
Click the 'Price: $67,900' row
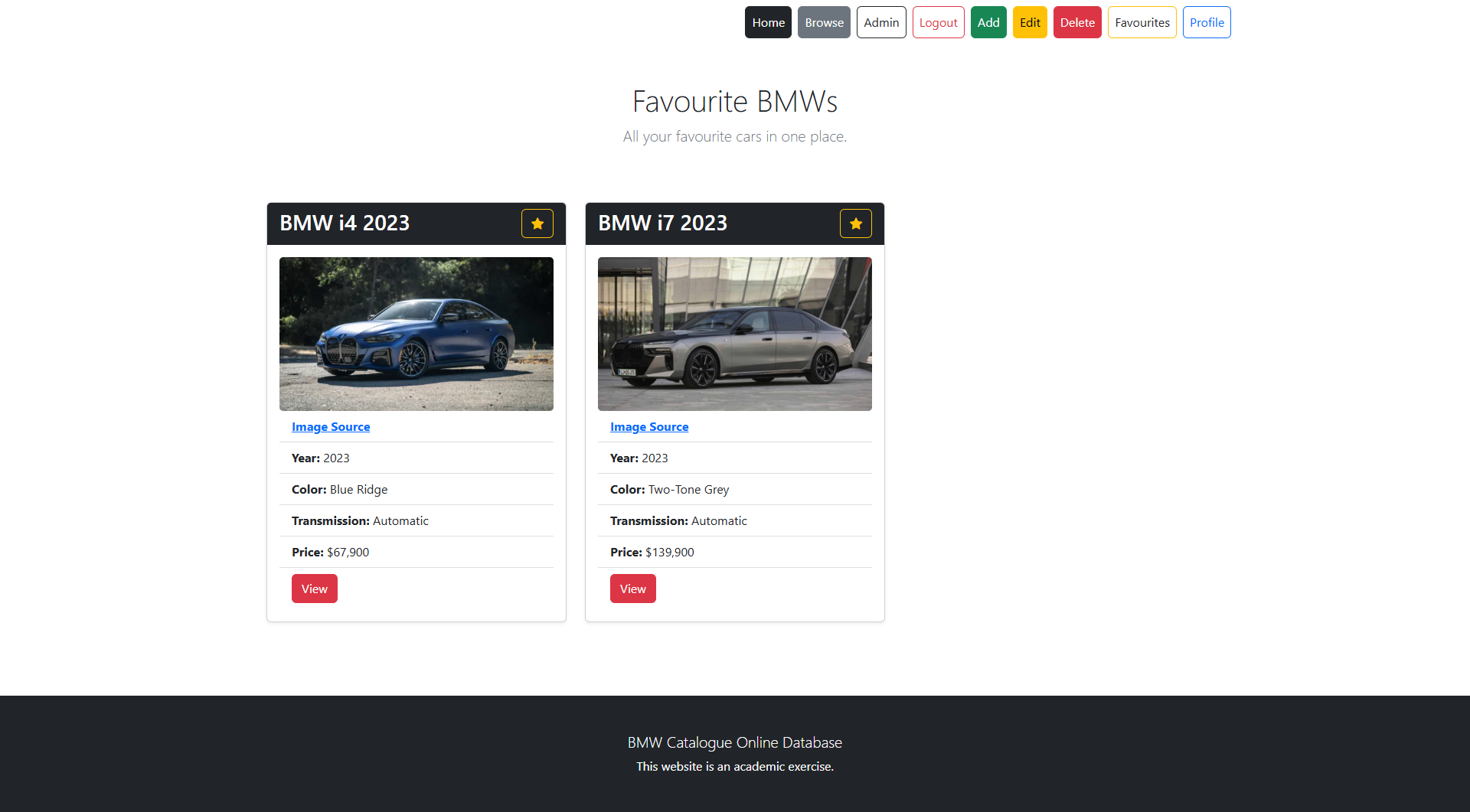click(x=416, y=552)
